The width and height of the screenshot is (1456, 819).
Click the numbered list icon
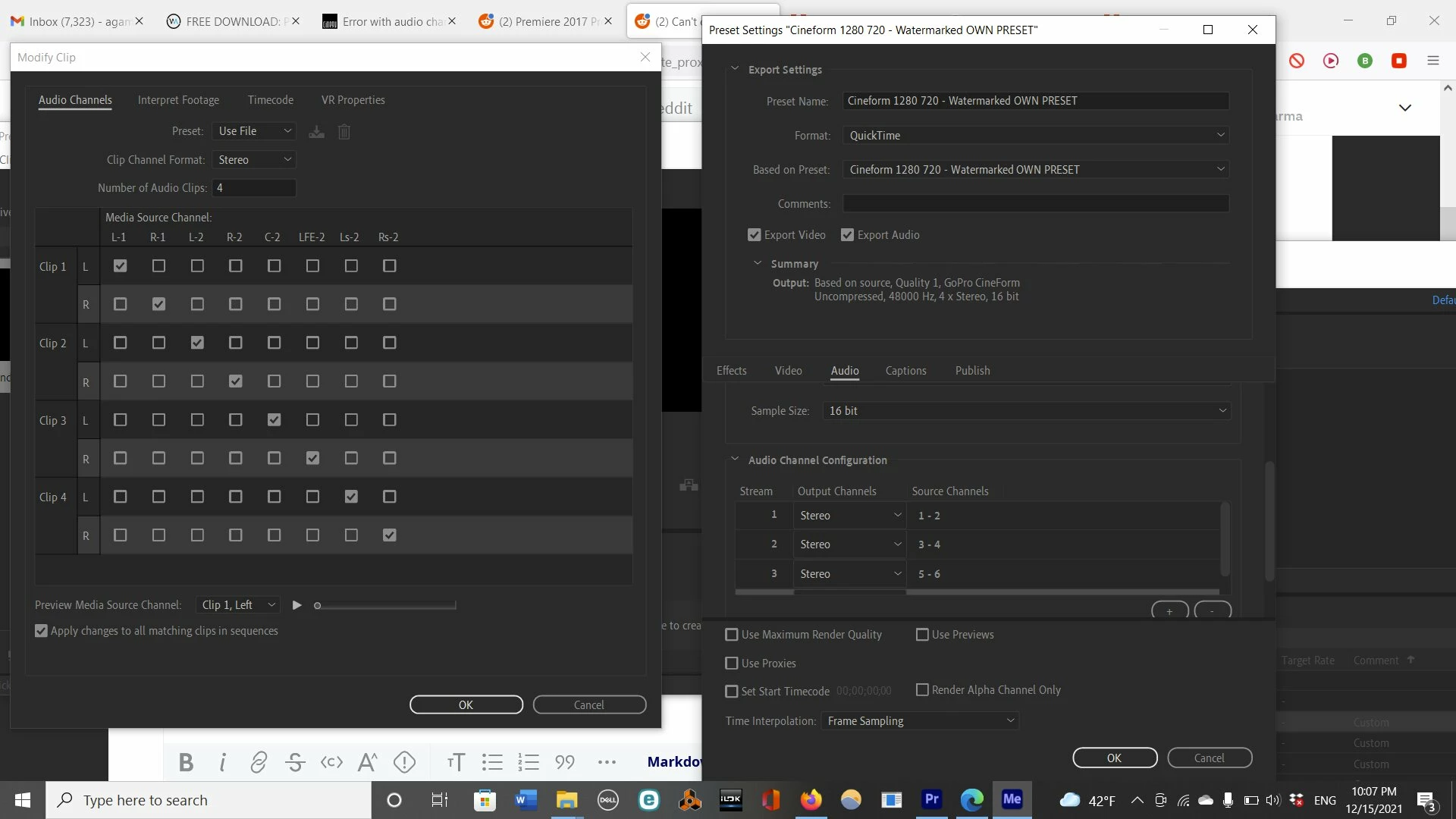[529, 762]
